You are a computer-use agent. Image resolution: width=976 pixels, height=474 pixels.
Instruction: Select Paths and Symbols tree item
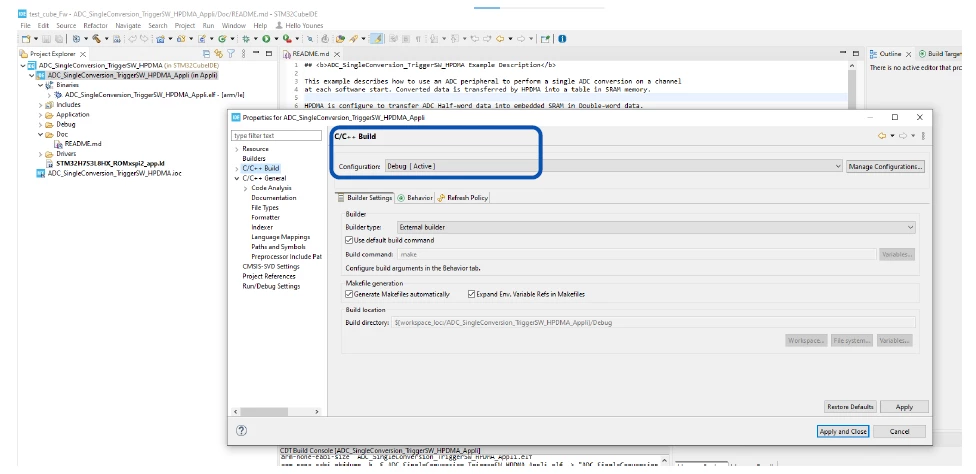pyautogui.click(x=278, y=247)
